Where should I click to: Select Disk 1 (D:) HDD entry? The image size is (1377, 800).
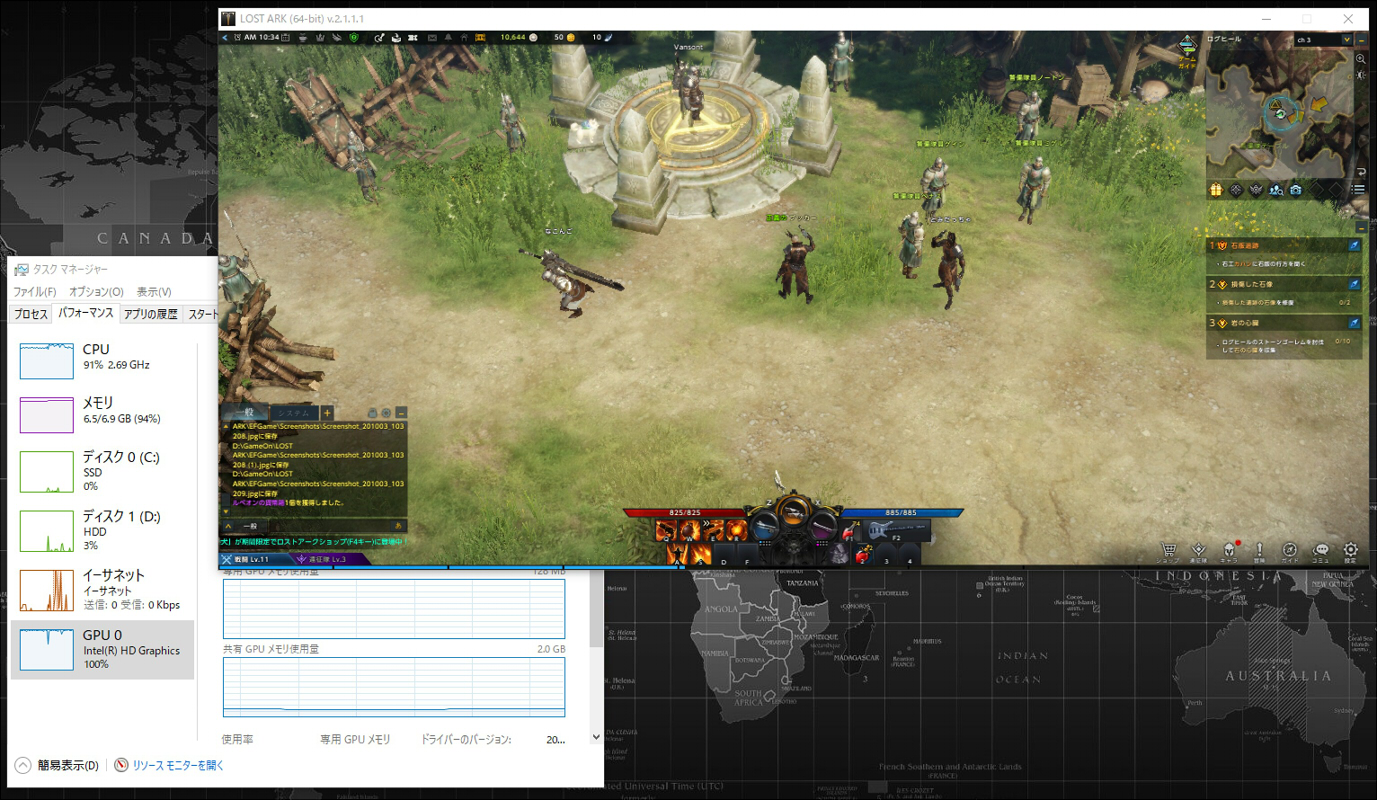(x=103, y=530)
